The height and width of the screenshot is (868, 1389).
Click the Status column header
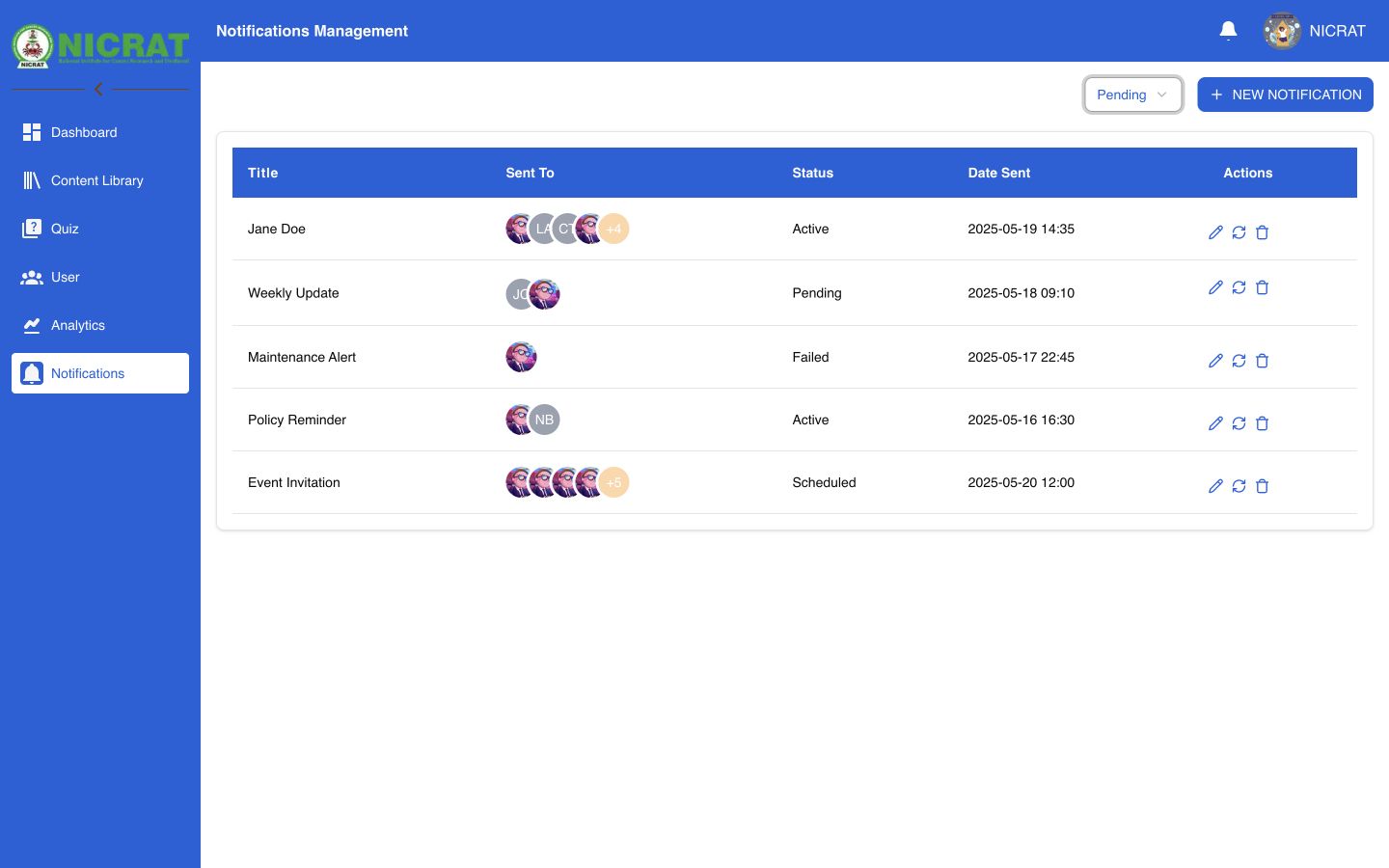click(813, 173)
